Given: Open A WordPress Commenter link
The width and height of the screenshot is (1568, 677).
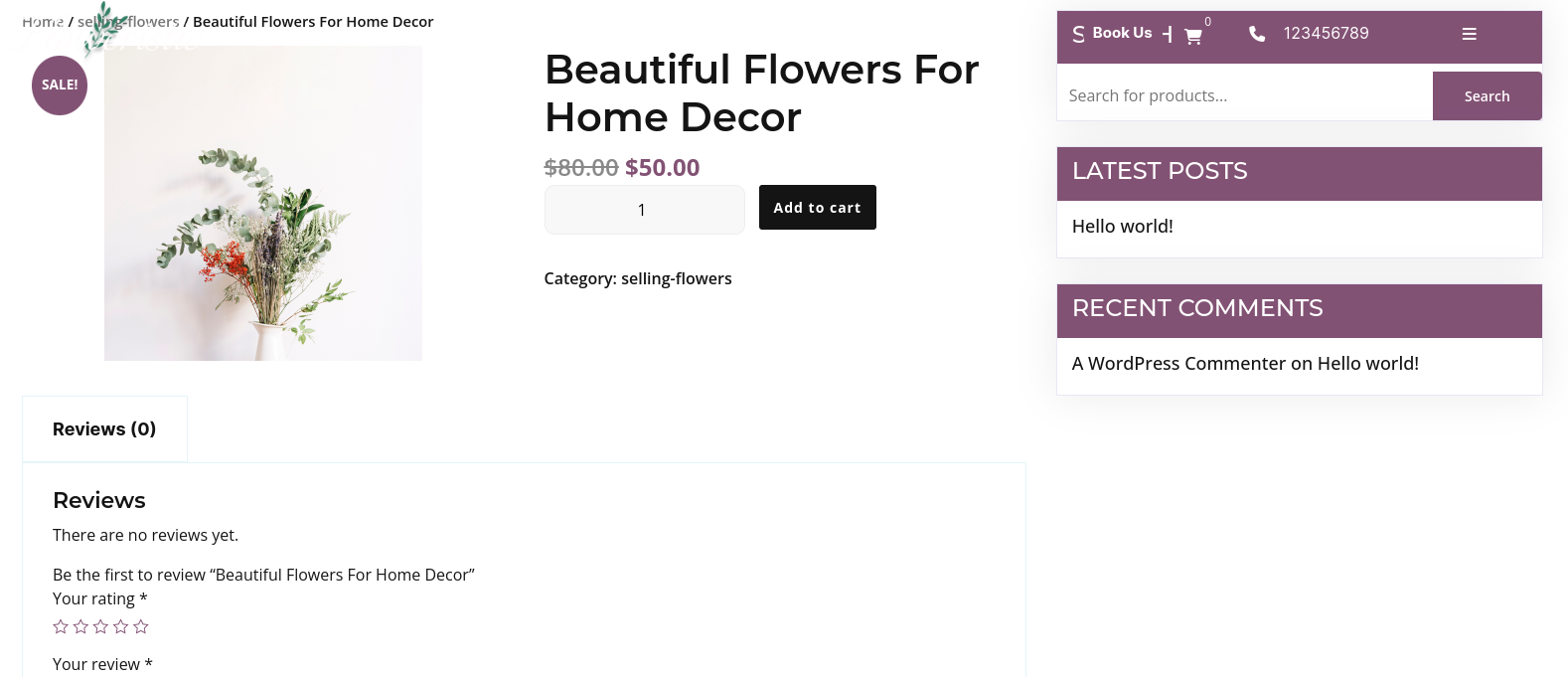Looking at the screenshot, I should pos(1178,364).
